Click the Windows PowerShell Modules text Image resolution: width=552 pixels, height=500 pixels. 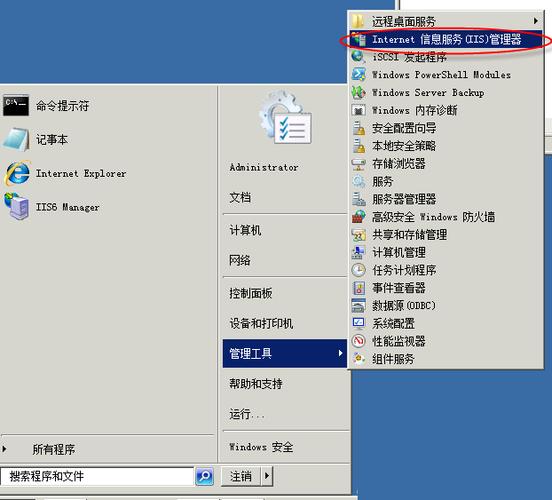click(441, 75)
